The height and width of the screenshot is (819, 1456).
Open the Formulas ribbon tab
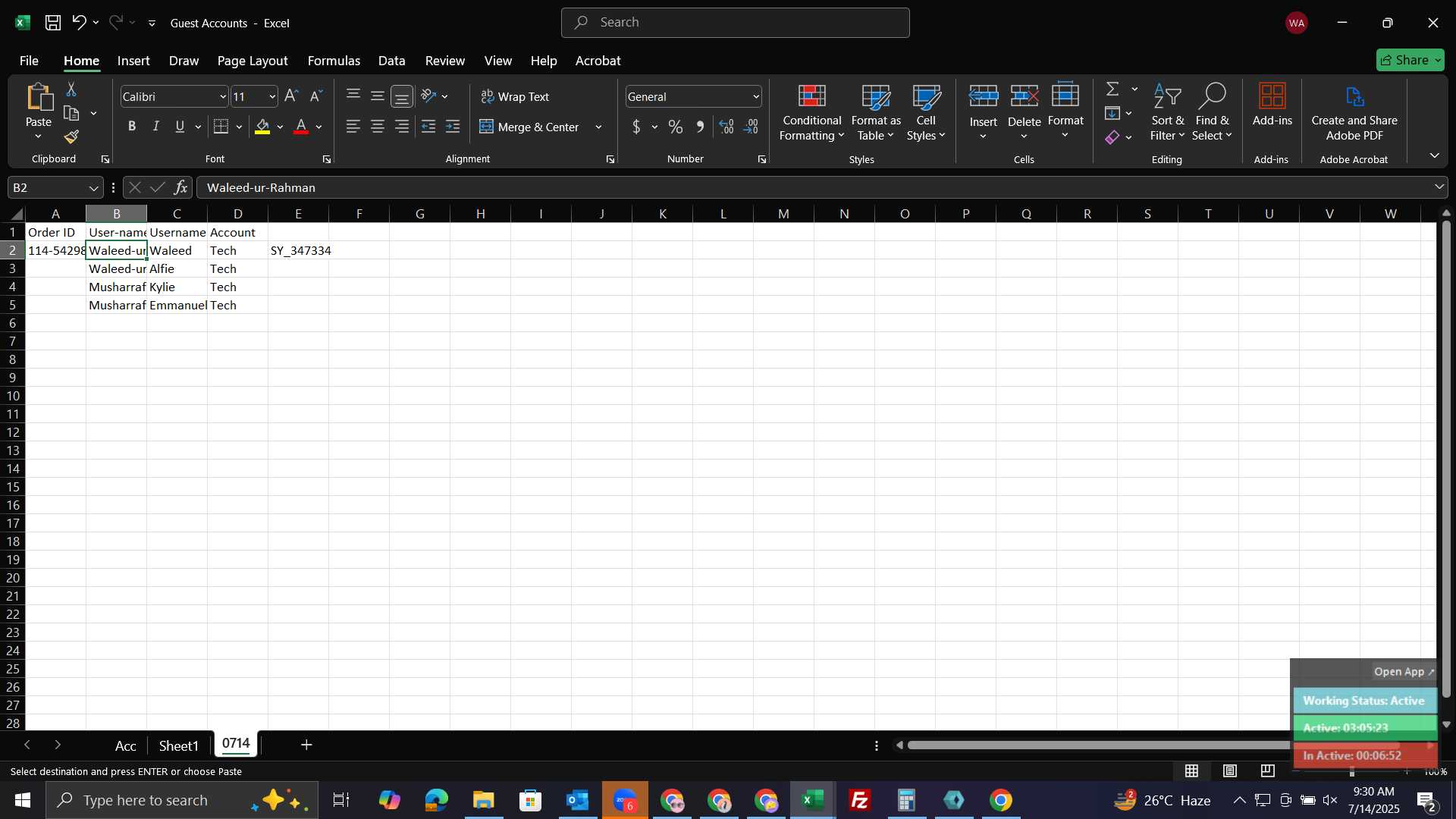pos(334,61)
